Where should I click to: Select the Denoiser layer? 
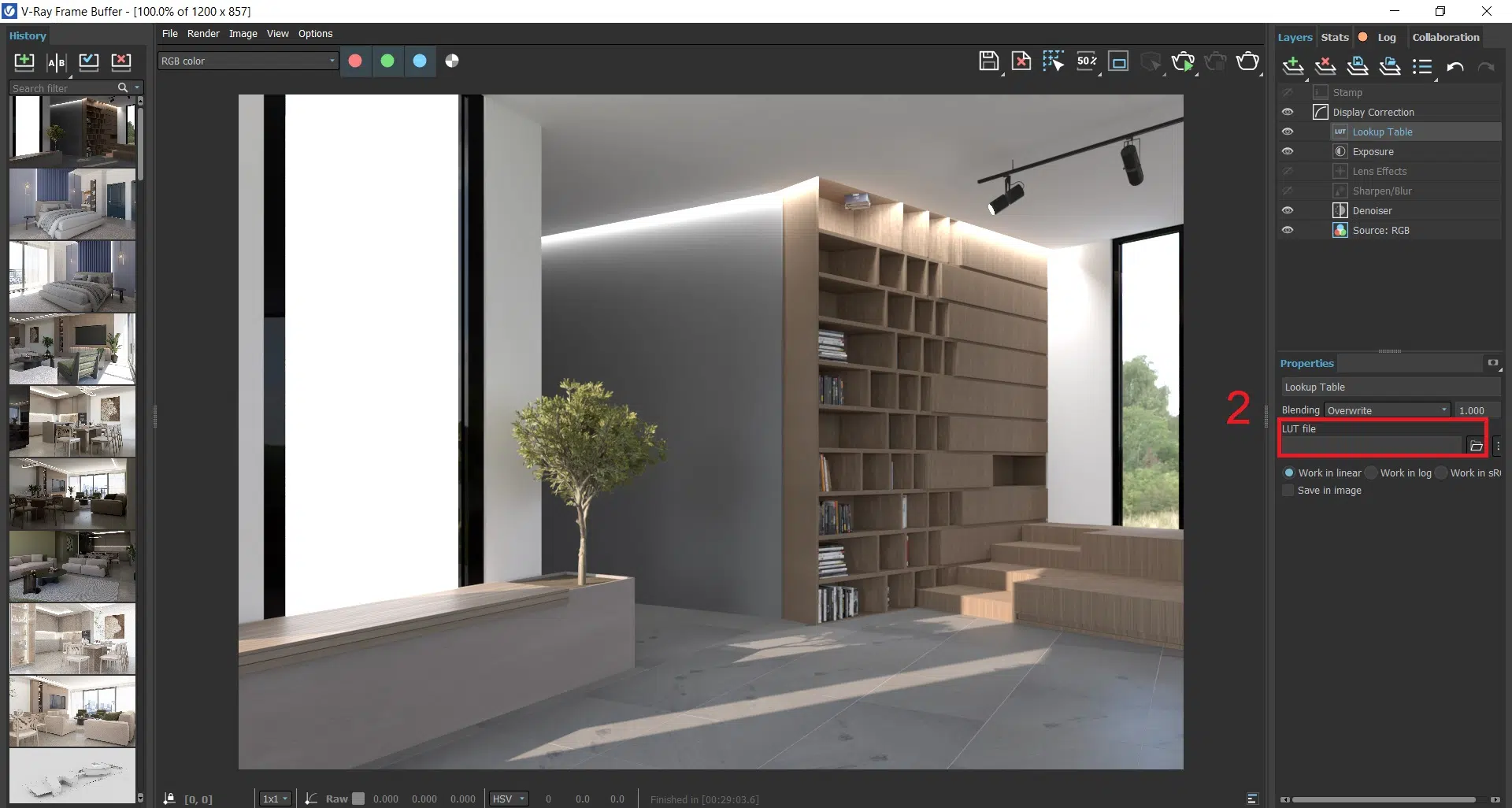[1372, 211]
